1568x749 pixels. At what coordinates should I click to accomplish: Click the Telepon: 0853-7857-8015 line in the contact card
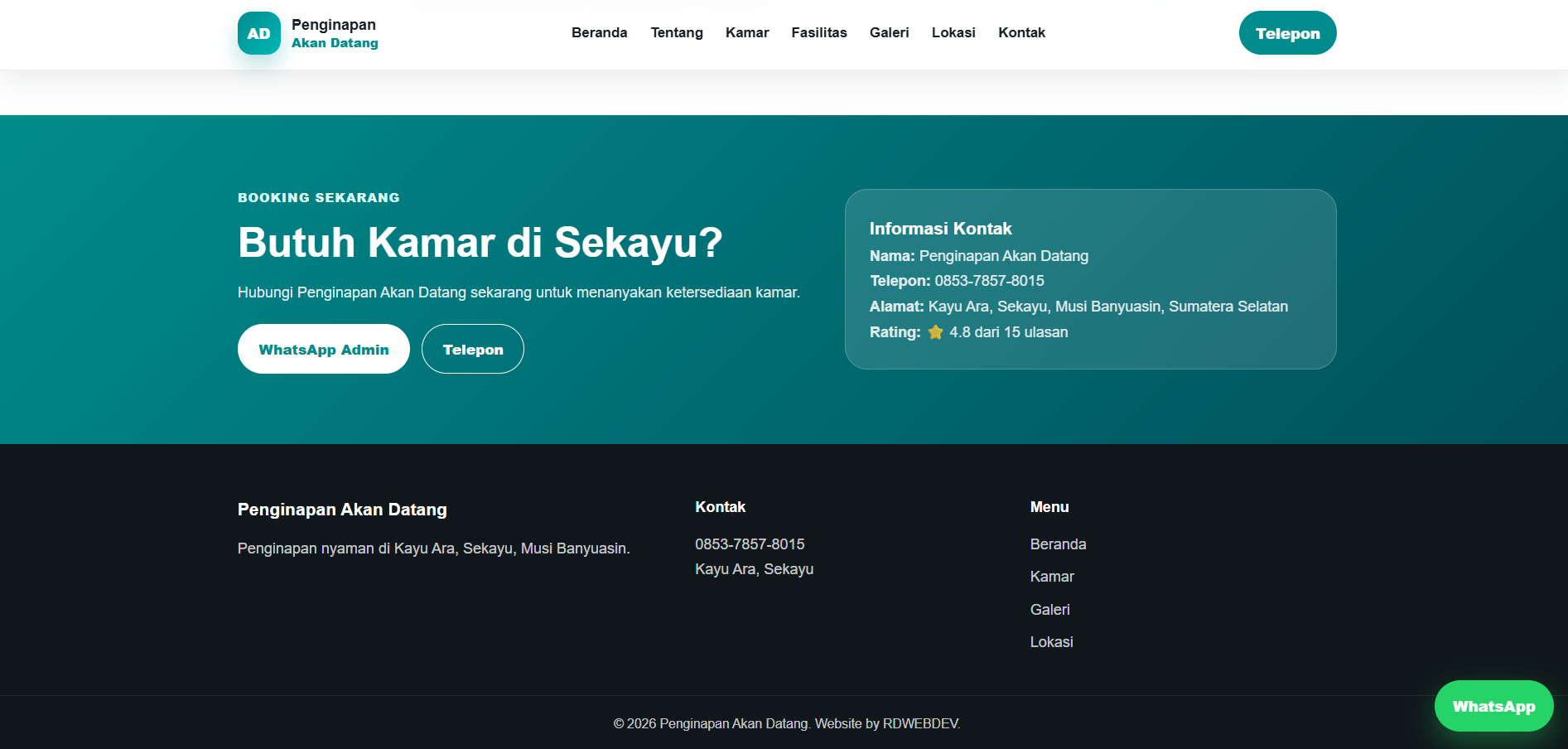pos(957,281)
